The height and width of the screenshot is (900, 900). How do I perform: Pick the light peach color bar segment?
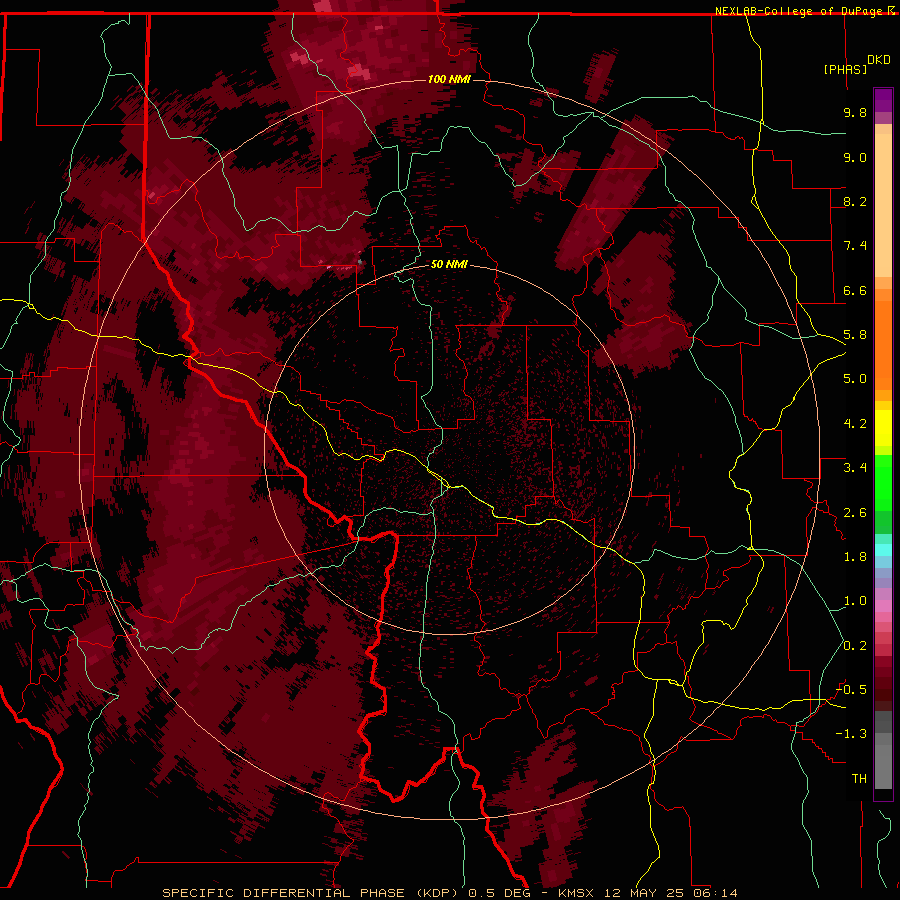click(883, 205)
